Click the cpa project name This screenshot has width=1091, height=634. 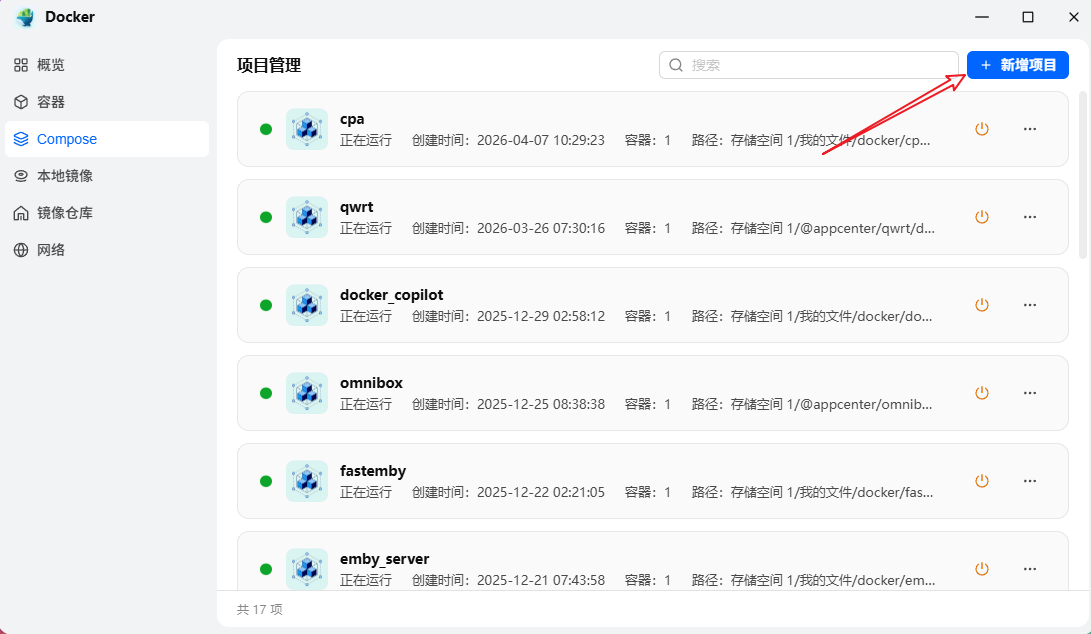click(352, 119)
